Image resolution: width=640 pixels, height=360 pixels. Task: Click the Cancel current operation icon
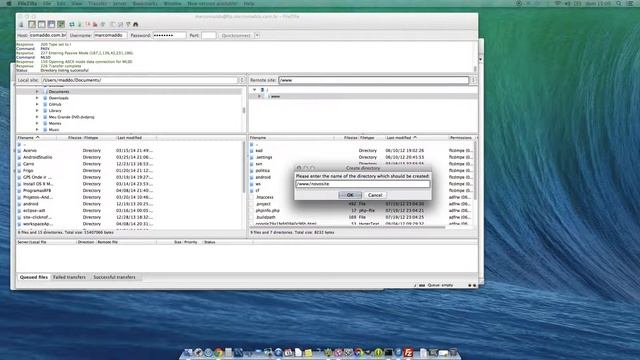(88, 24)
